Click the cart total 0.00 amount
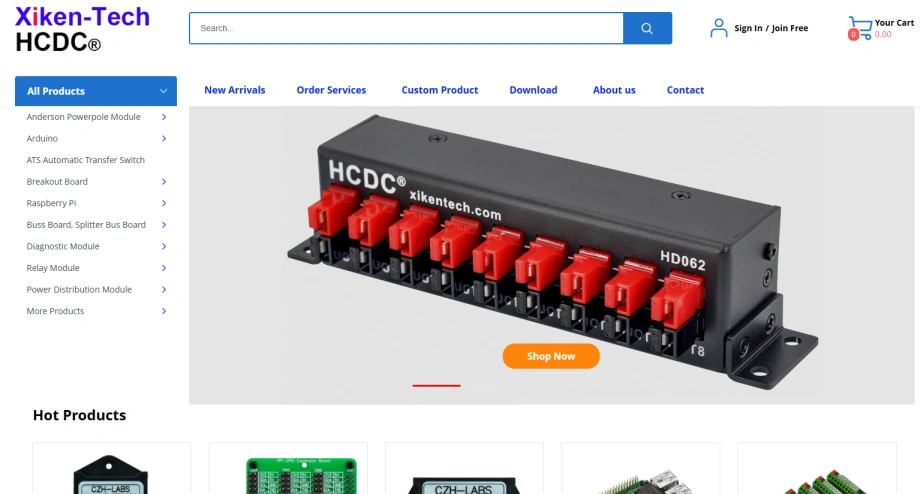The height and width of the screenshot is (494, 920). tap(883, 35)
